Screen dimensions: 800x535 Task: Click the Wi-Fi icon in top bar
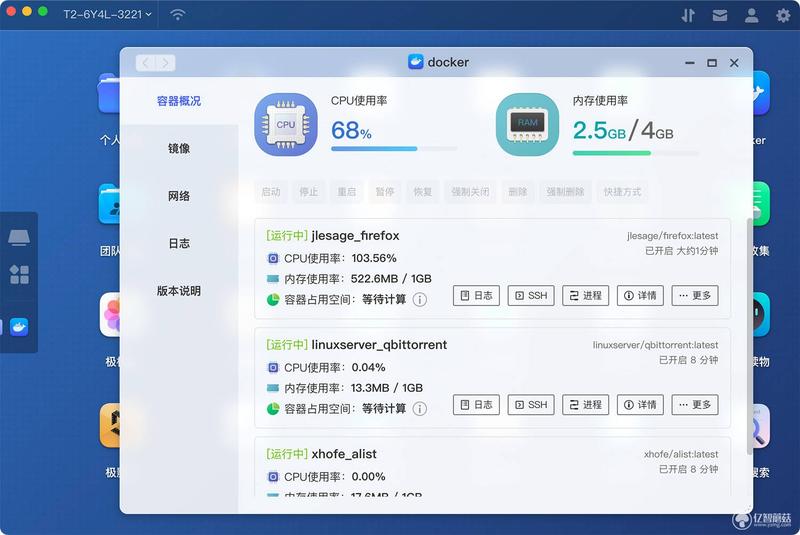pyautogui.click(x=178, y=14)
